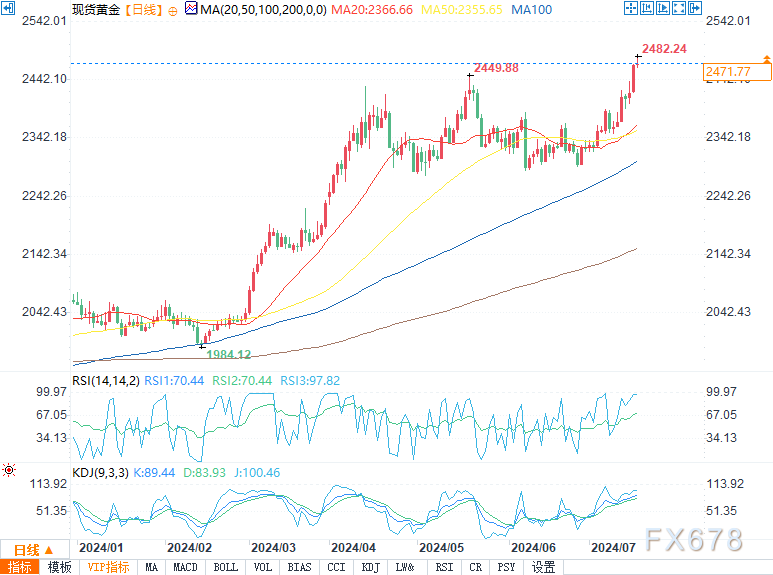Switch indicator to CCI
This screenshot has width=773, height=575.
coord(336,567)
